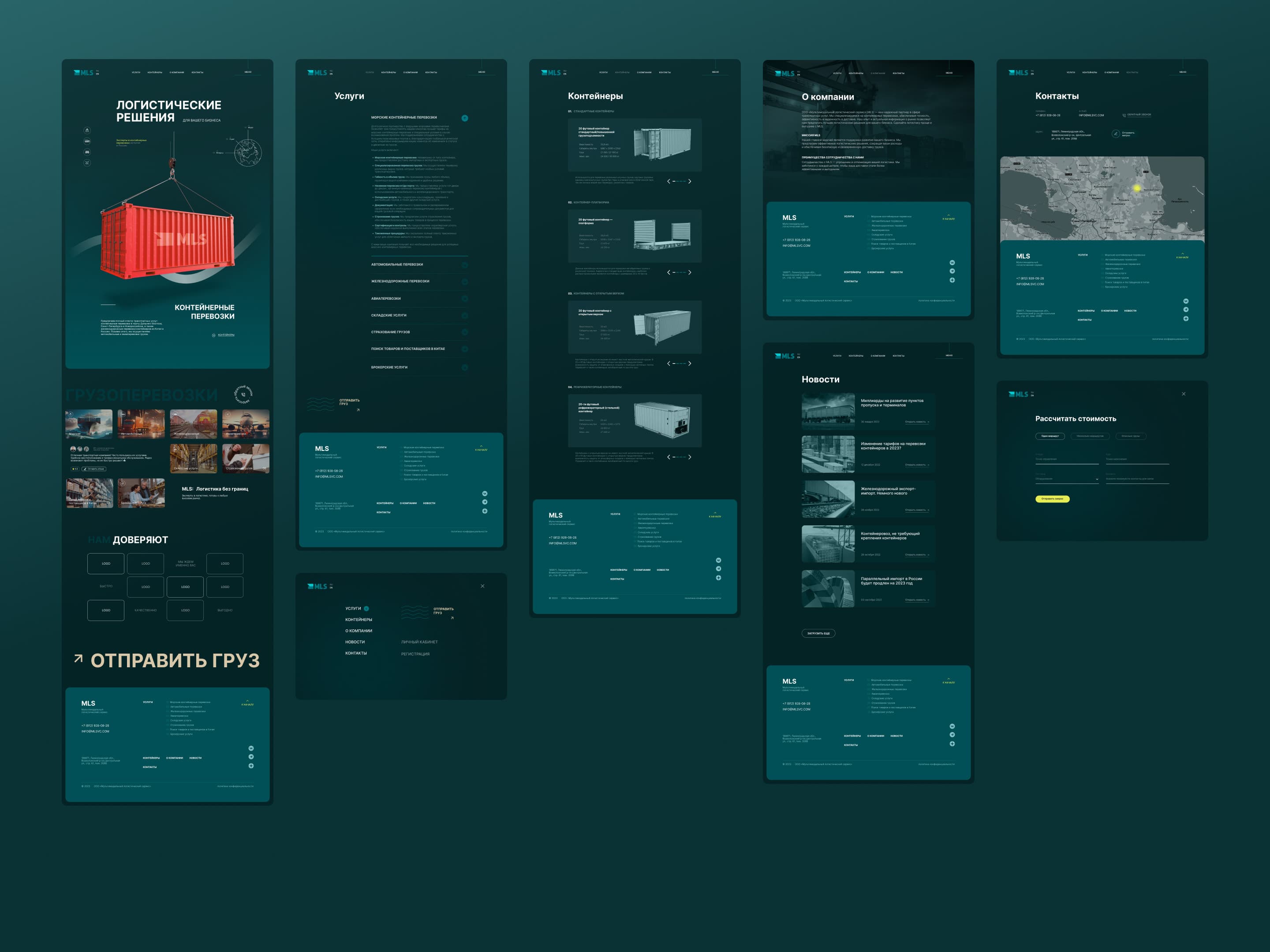This screenshot has height=952, width=1270.
Task: Open НОВОСТИ in the menu overlay
Action: (x=355, y=642)
